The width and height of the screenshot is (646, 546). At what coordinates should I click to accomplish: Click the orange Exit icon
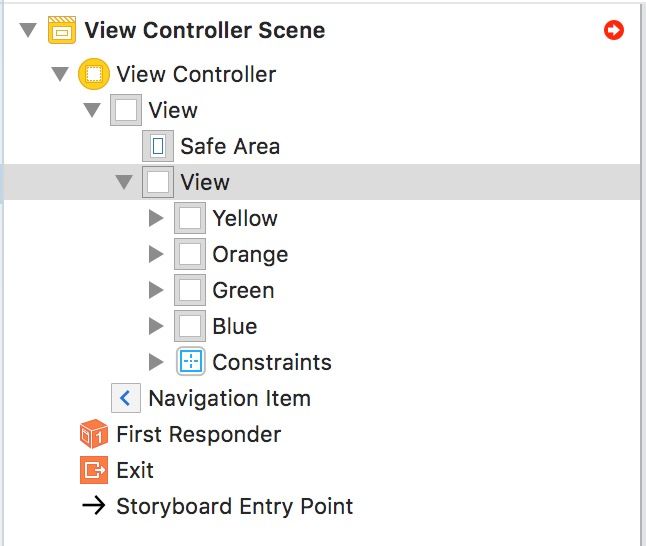[94, 470]
